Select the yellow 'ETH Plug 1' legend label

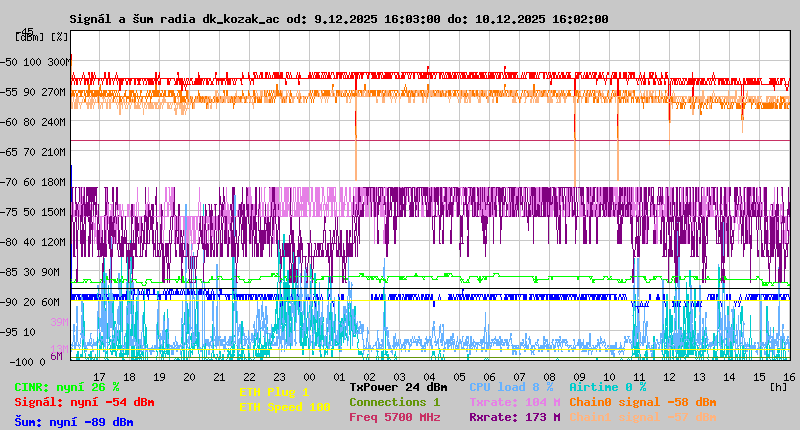pos(274,392)
